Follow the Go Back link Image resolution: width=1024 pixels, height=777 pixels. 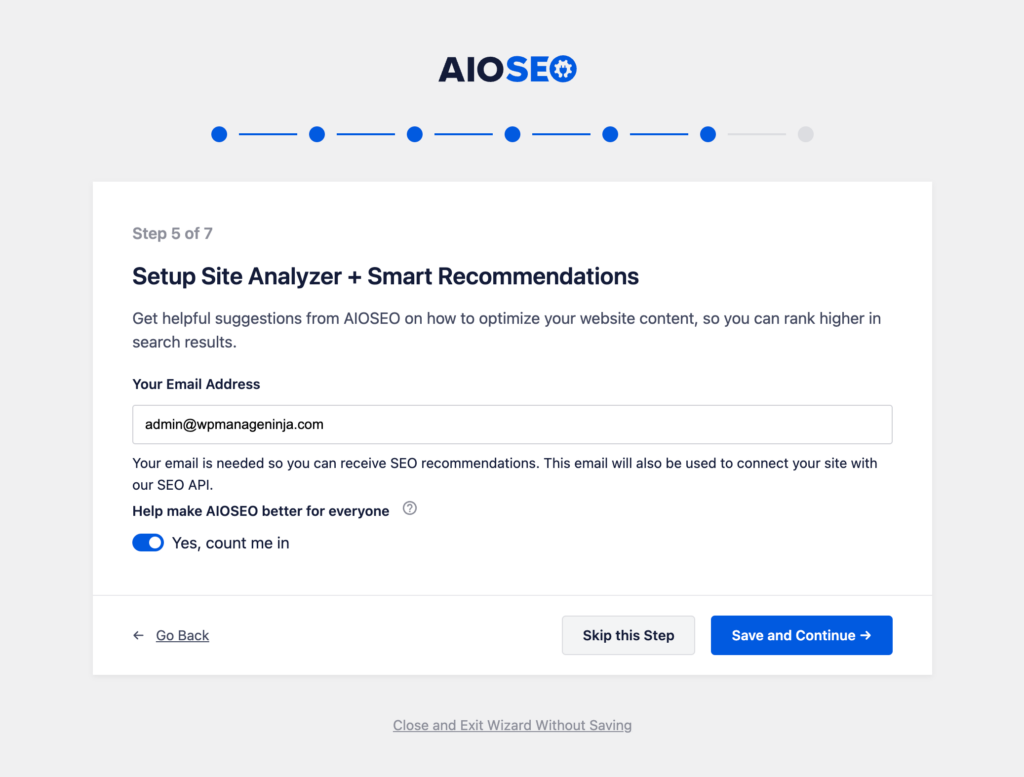182,635
